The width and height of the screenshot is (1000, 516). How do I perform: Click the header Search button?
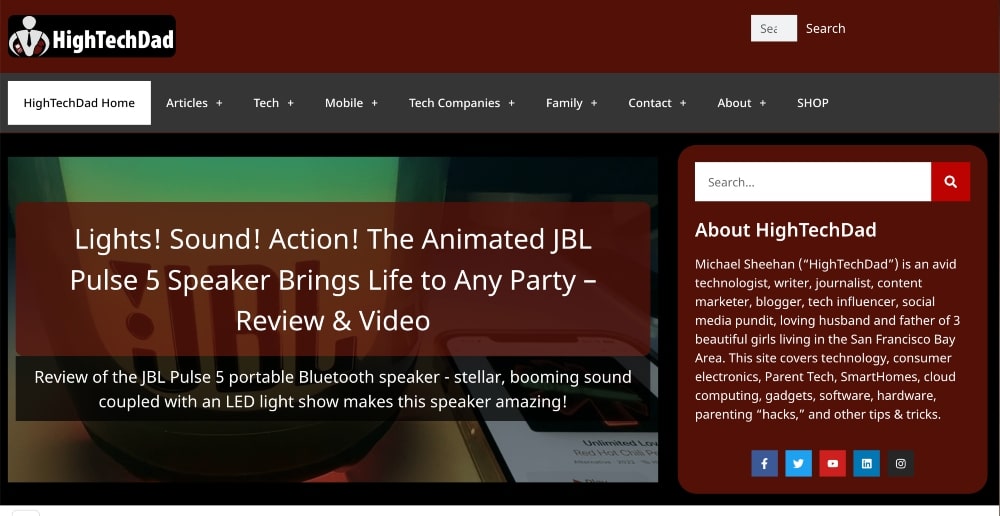click(825, 29)
